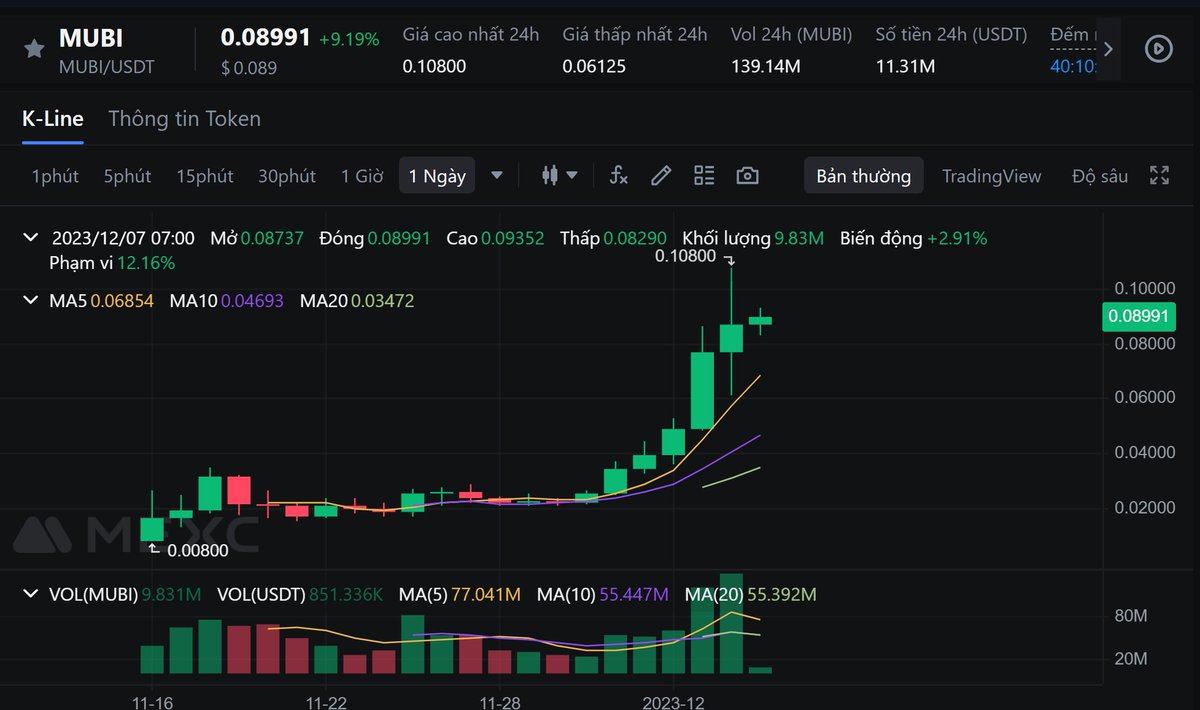The height and width of the screenshot is (710, 1200).
Task: Select the 1 Ngày interval
Action: click(437, 176)
